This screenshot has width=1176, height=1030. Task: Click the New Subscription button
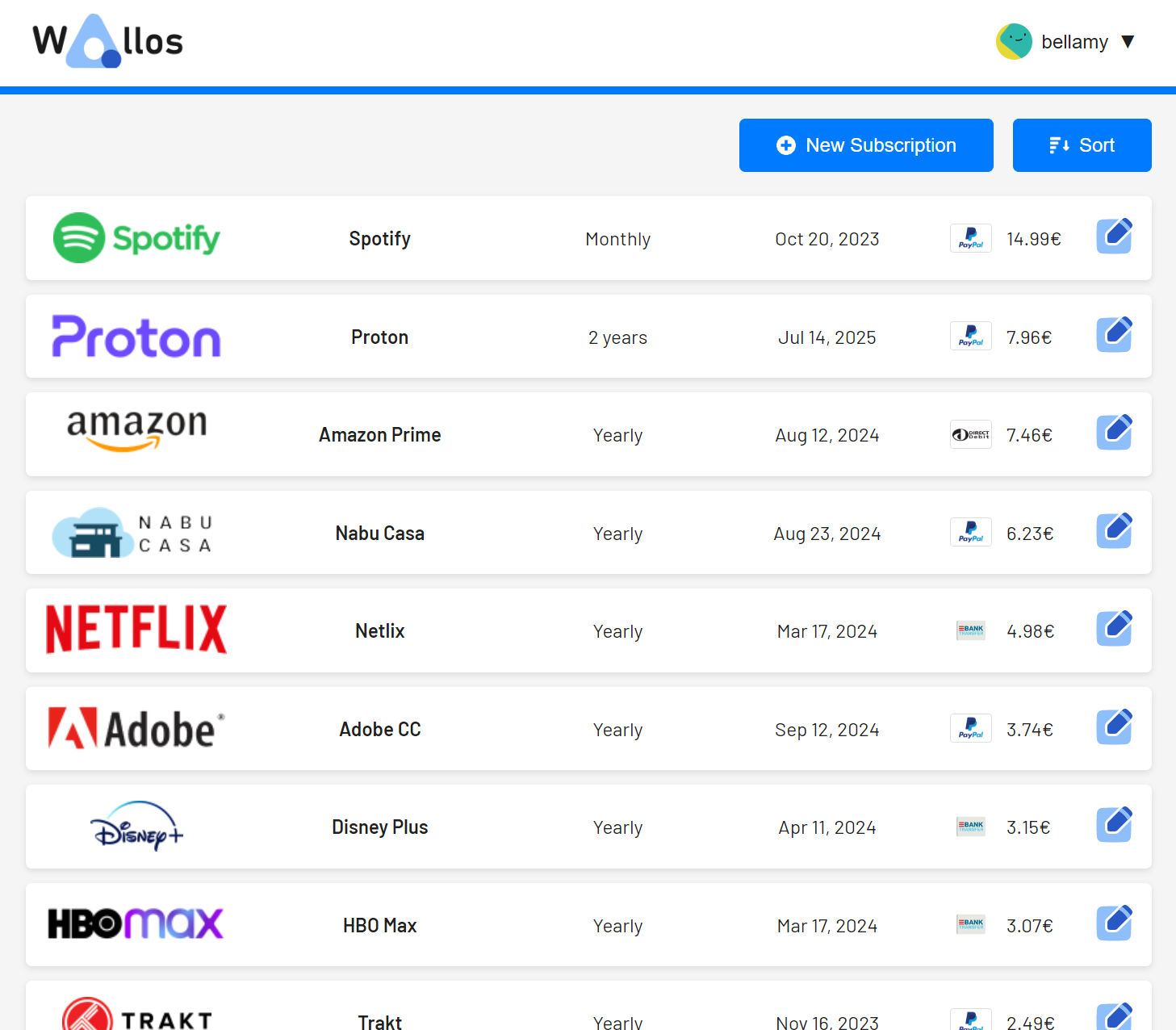pos(865,145)
